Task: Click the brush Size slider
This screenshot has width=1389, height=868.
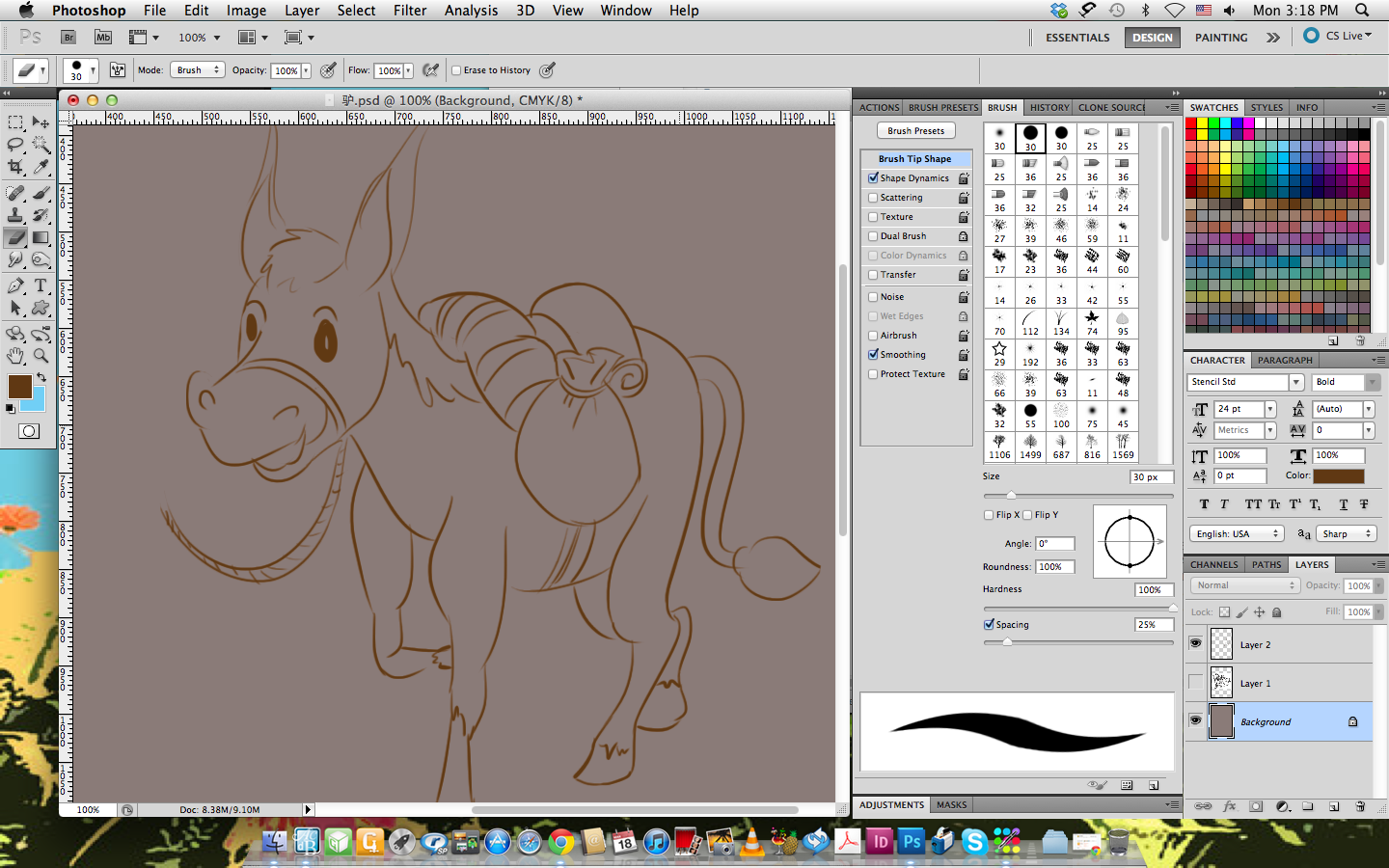Action: [x=1078, y=496]
